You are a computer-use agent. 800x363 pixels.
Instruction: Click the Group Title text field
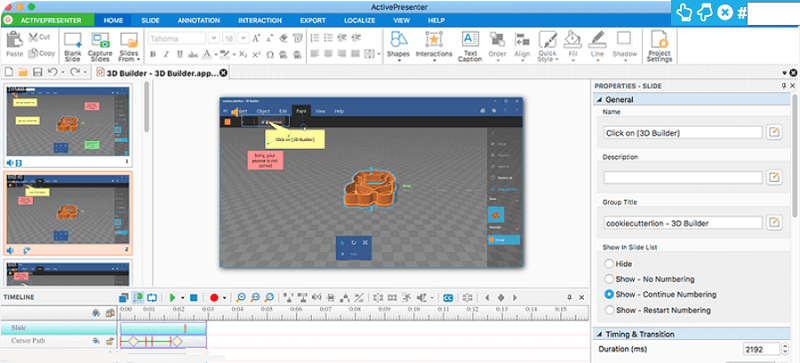683,223
